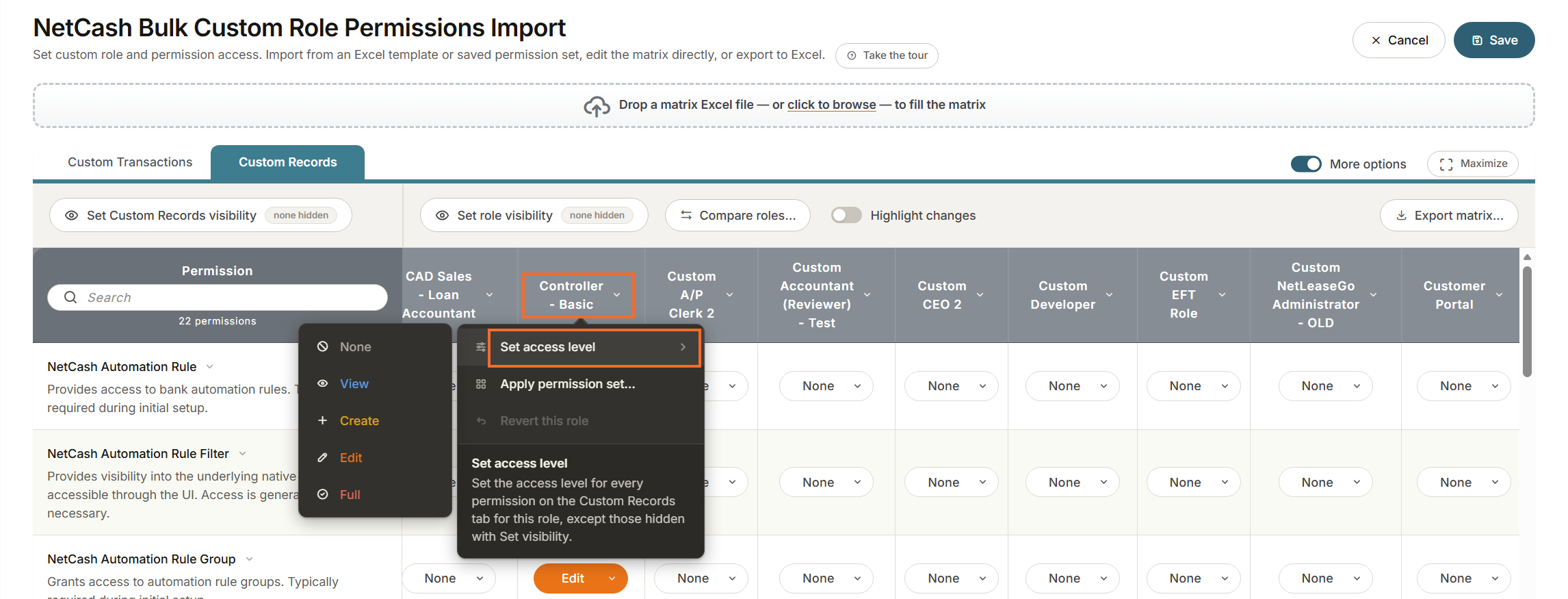Click the grid icon next to Apply permission set
The image size is (1568, 599).
481,384
